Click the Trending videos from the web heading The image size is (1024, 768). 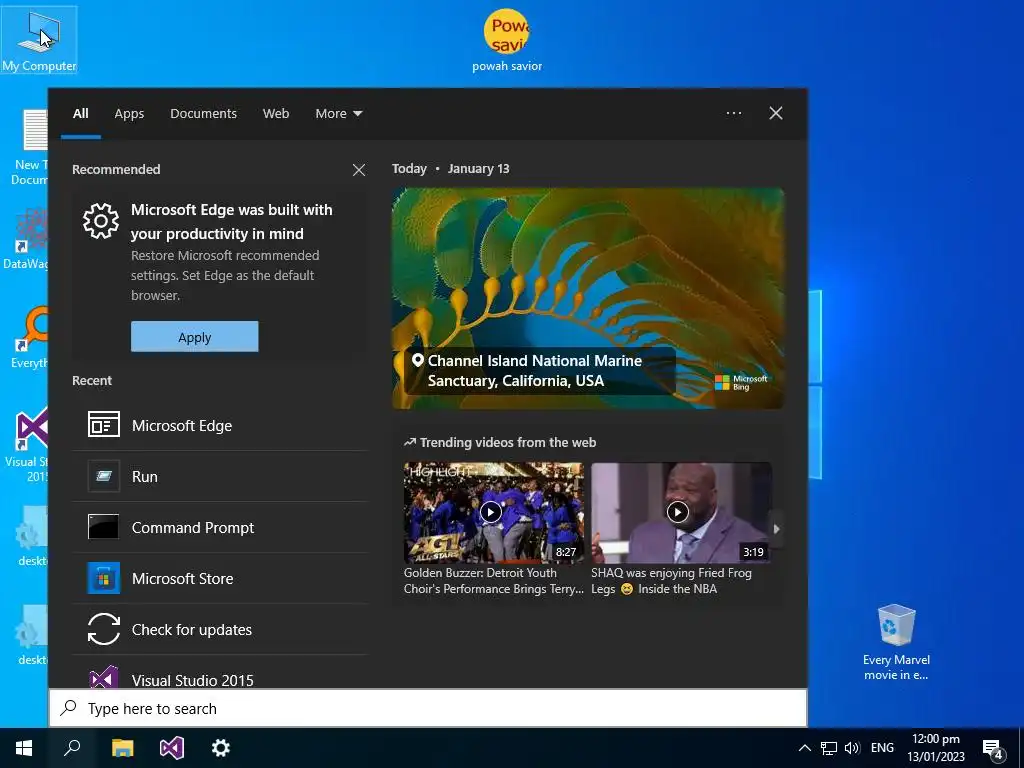500,443
